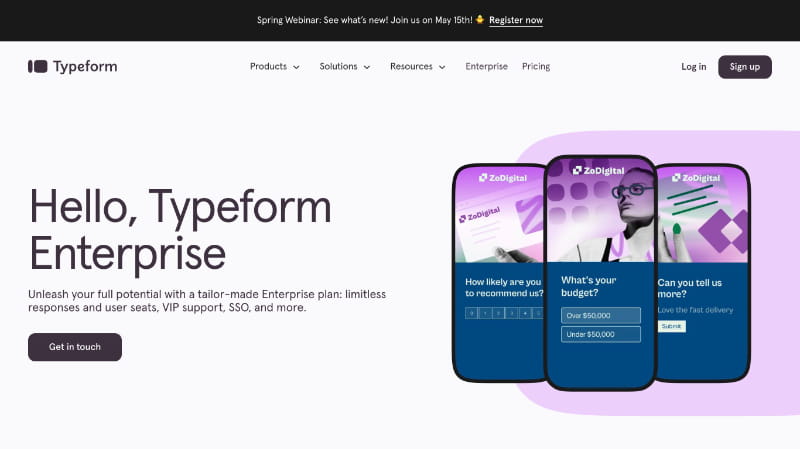Click Submit on the right phone mockup
The height and width of the screenshot is (449, 800).
pyautogui.click(x=671, y=326)
